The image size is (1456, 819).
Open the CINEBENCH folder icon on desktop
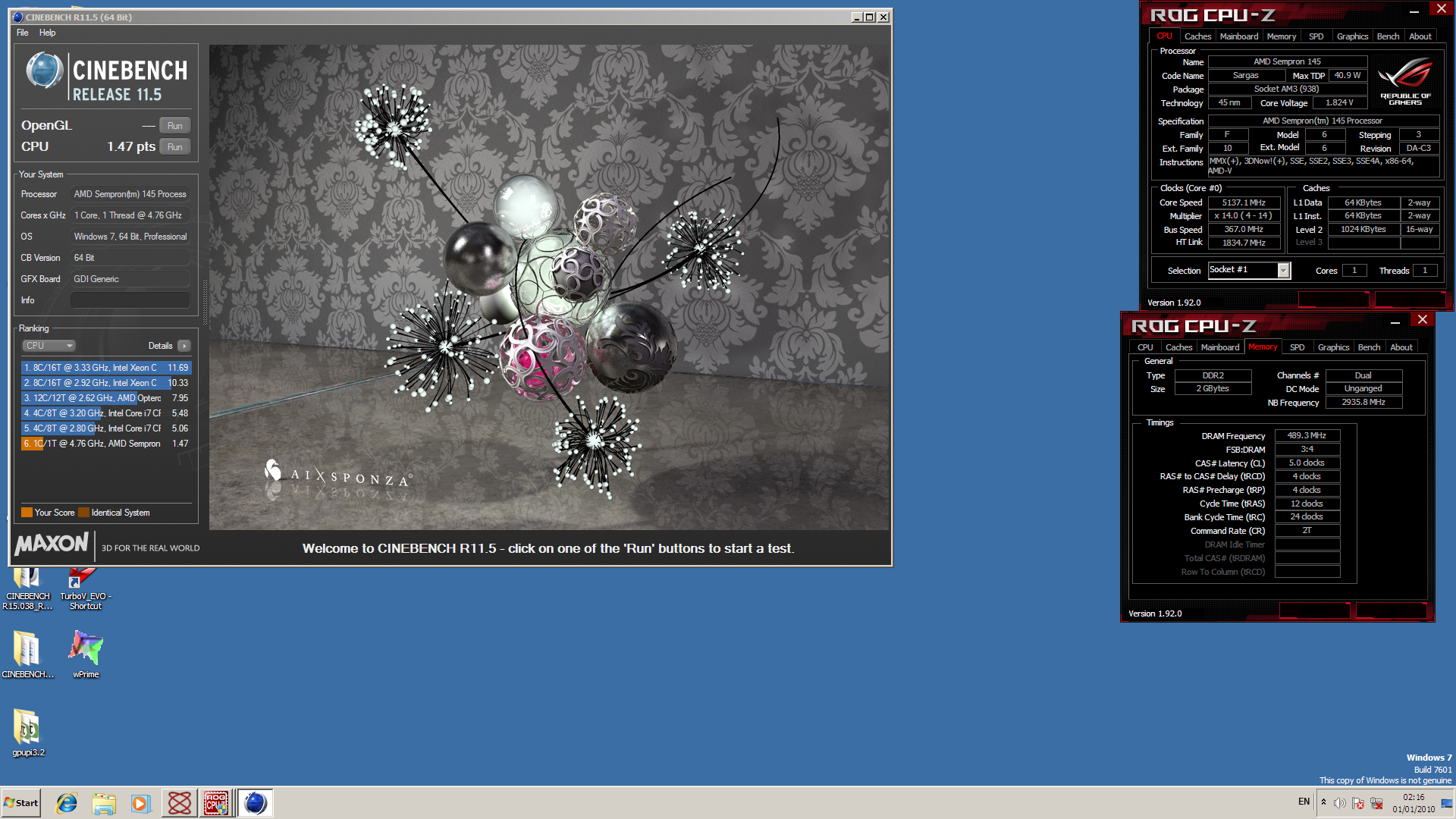coord(27,654)
